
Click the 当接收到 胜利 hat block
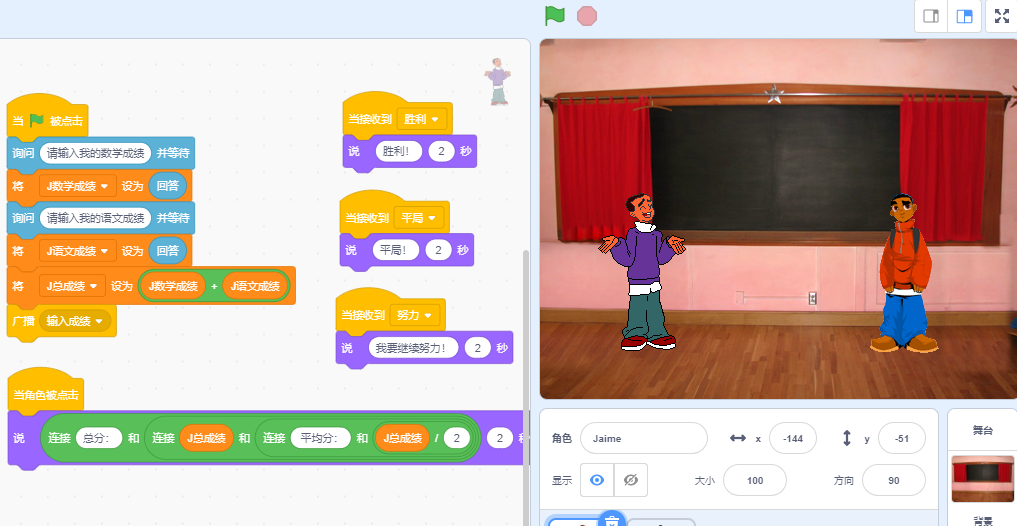[x=397, y=115]
